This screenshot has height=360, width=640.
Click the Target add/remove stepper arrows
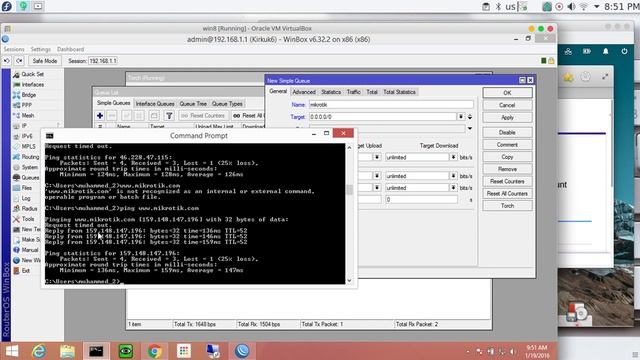click(x=470, y=117)
